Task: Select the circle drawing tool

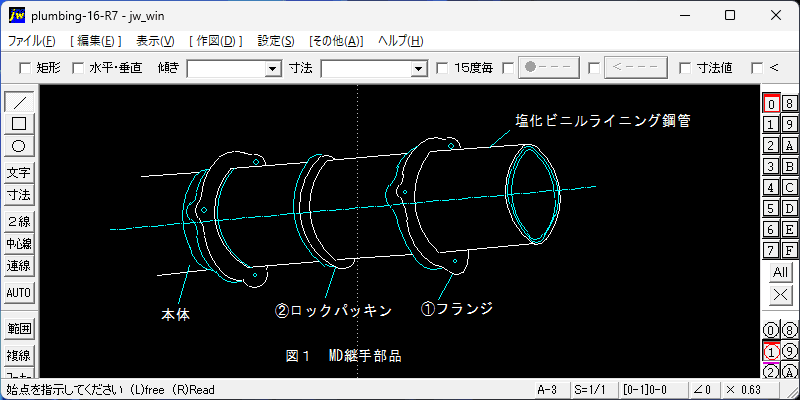Action: pyautogui.click(x=19, y=146)
